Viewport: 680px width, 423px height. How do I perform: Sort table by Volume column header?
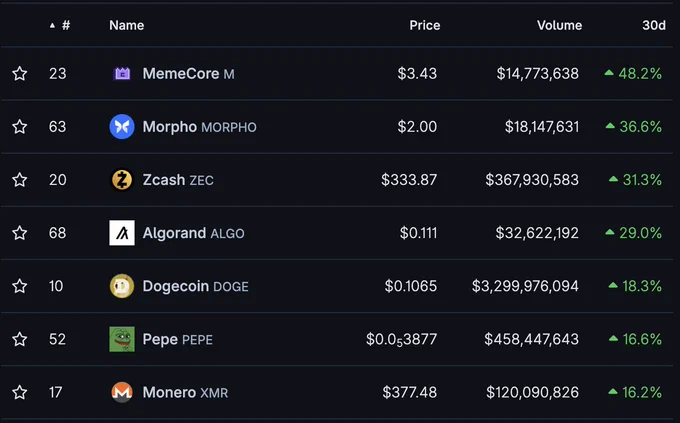click(x=559, y=25)
